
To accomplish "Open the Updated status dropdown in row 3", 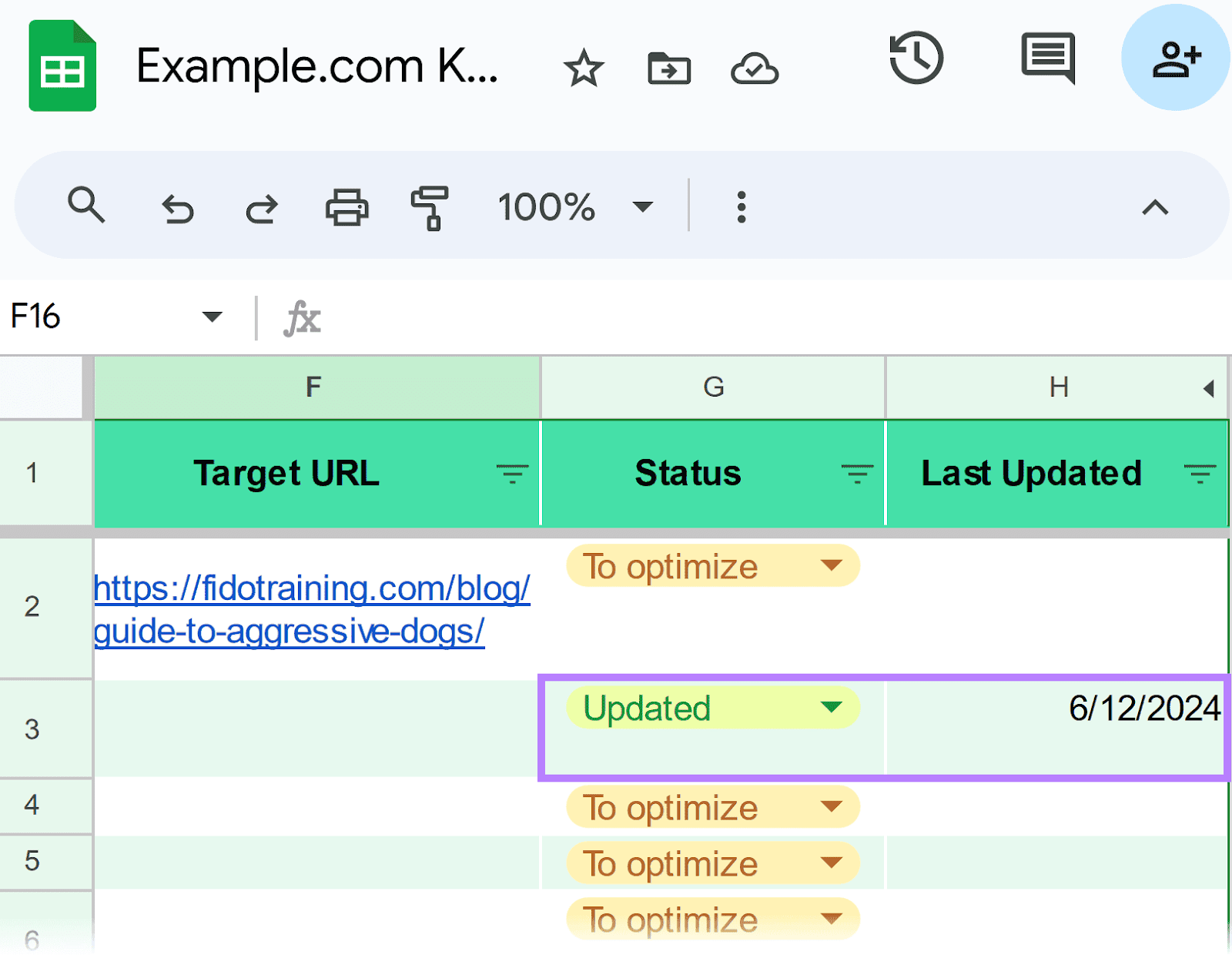I will [832, 707].
